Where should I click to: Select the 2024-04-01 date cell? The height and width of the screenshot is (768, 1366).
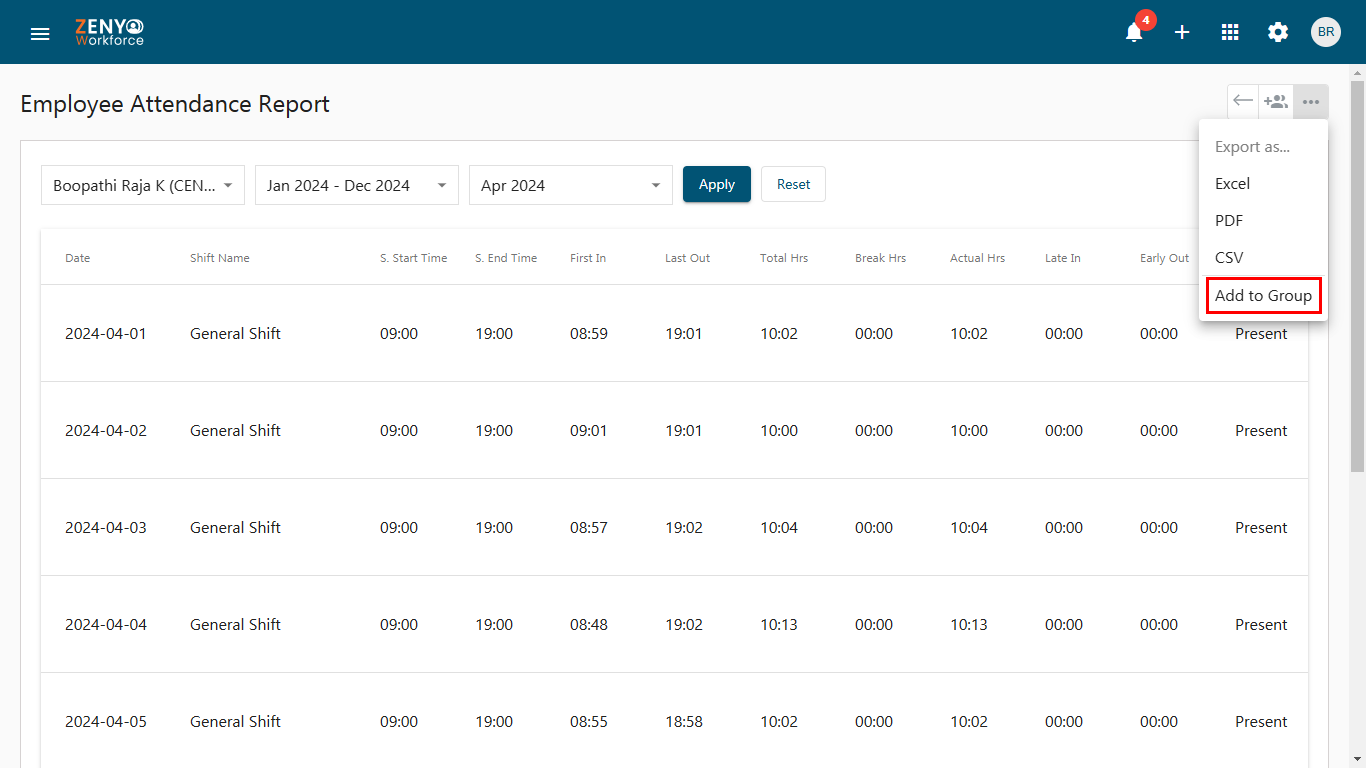point(106,334)
